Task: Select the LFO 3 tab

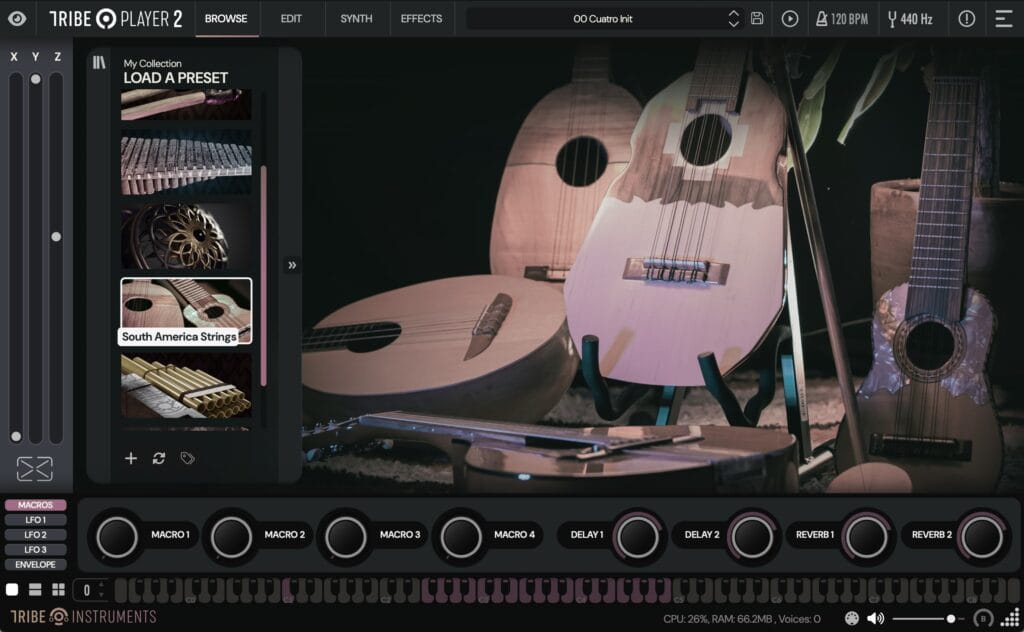Action: 35,550
